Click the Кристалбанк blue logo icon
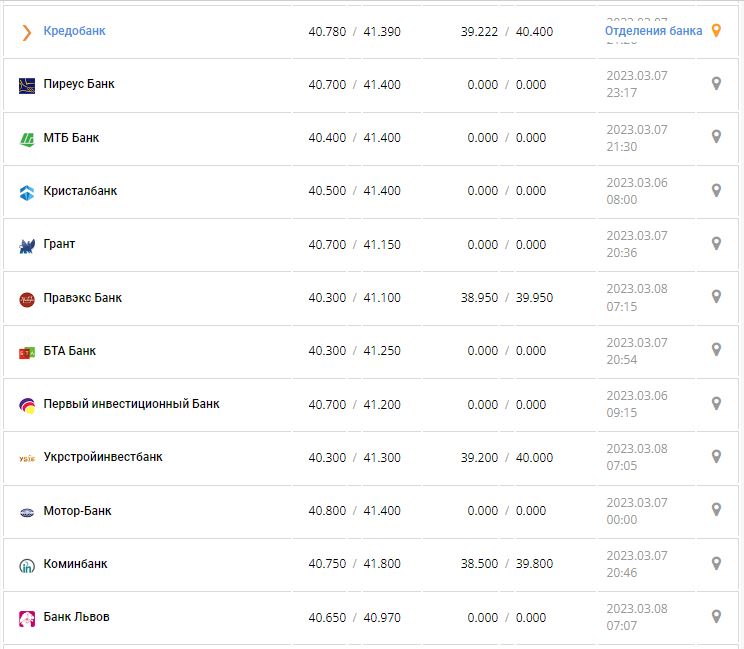This screenshot has width=744, height=649. pos(27,192)
